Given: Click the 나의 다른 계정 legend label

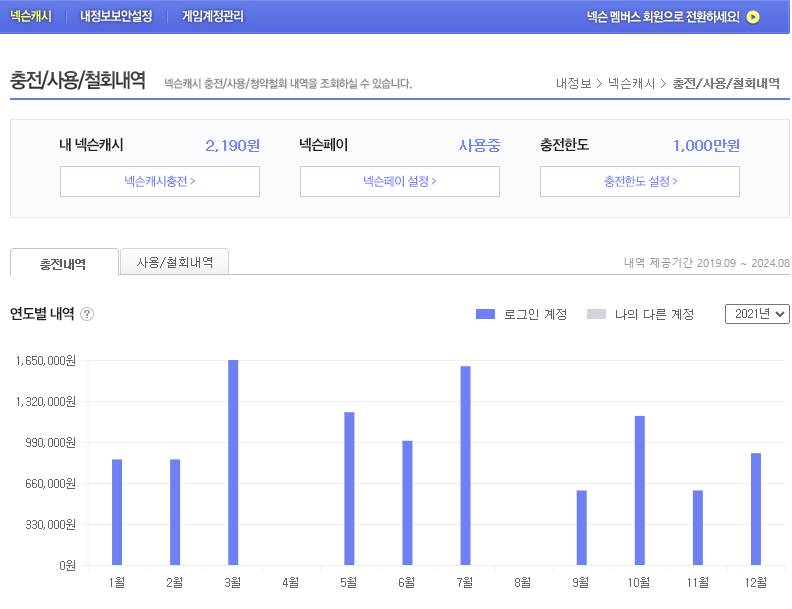Looking at the screenshot, I should point(654,314).
